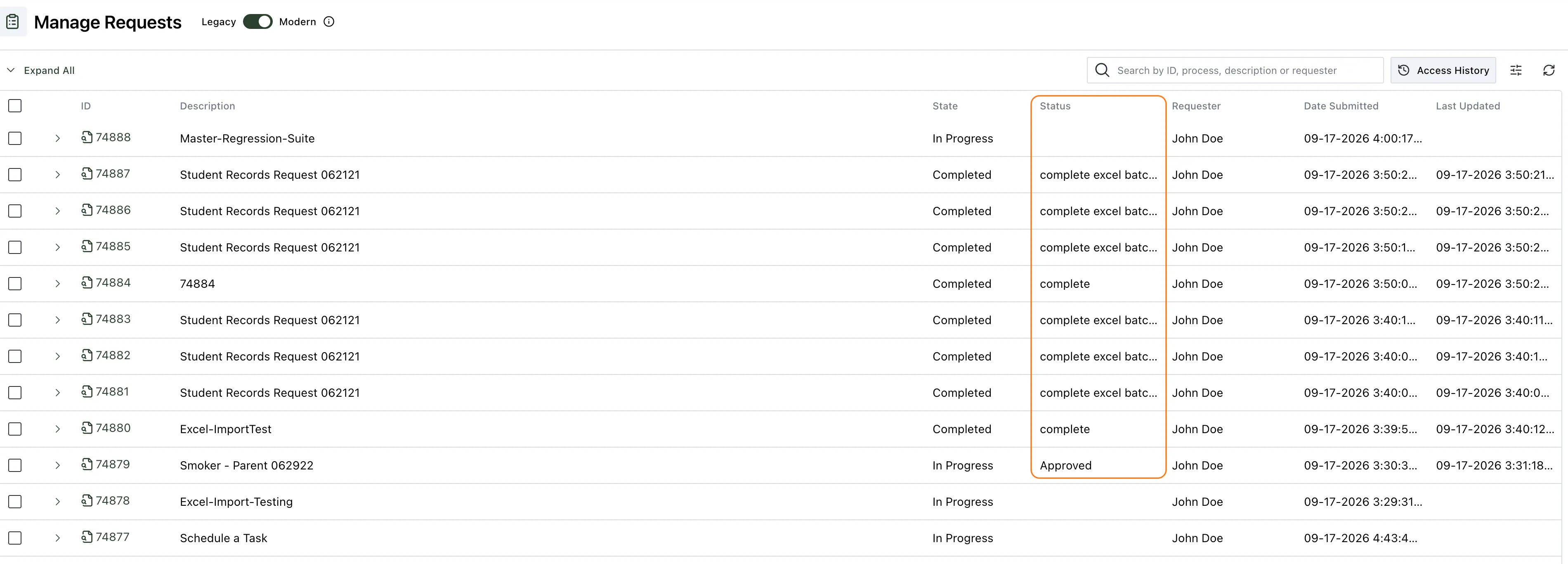Open the column filter settings sliders icon
Image resolution: width=1568 pixels, height=564 pixels.
point(1516,71)
